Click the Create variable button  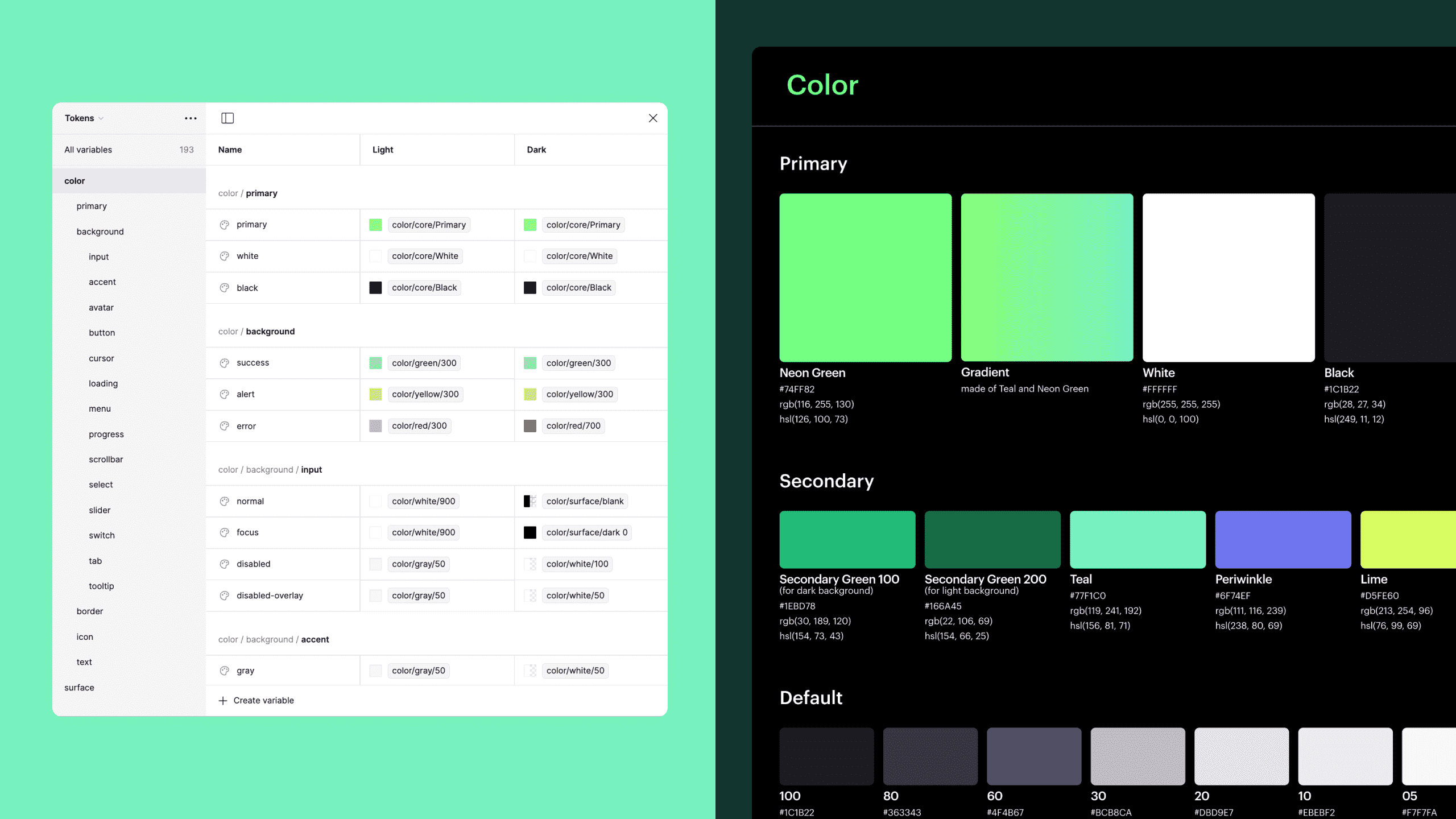[x=263, y=701]
